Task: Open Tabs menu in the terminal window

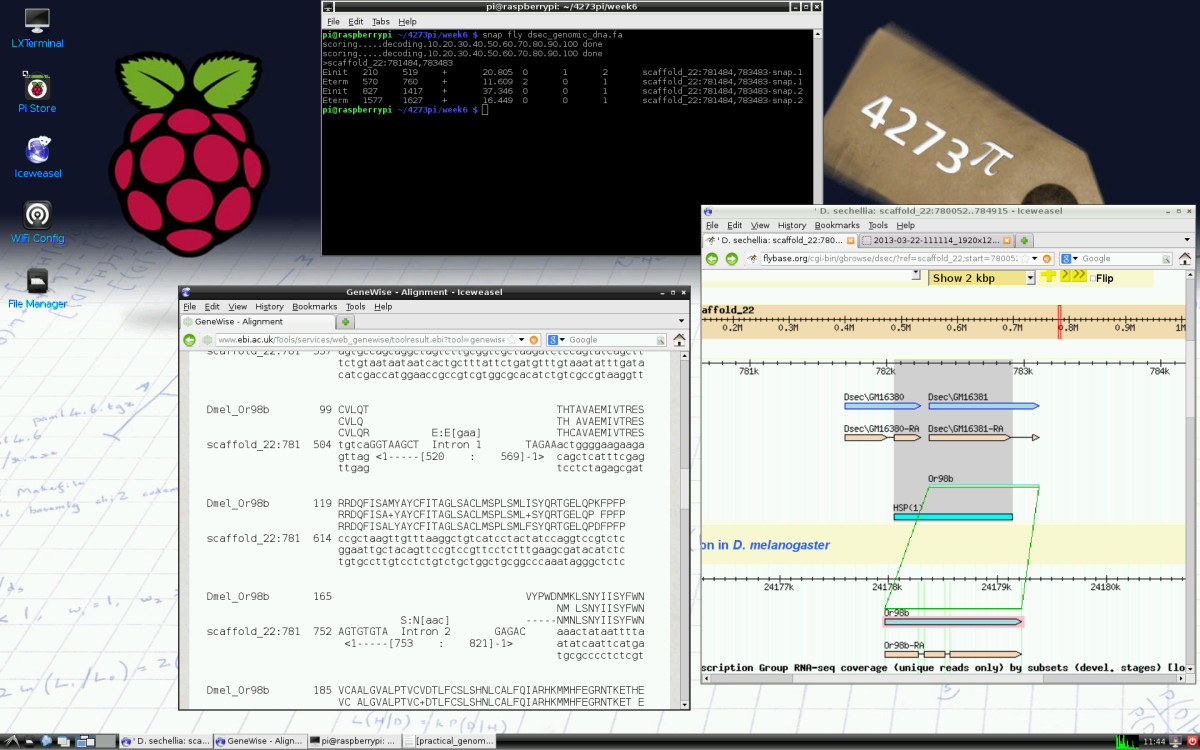Action: 380,21
